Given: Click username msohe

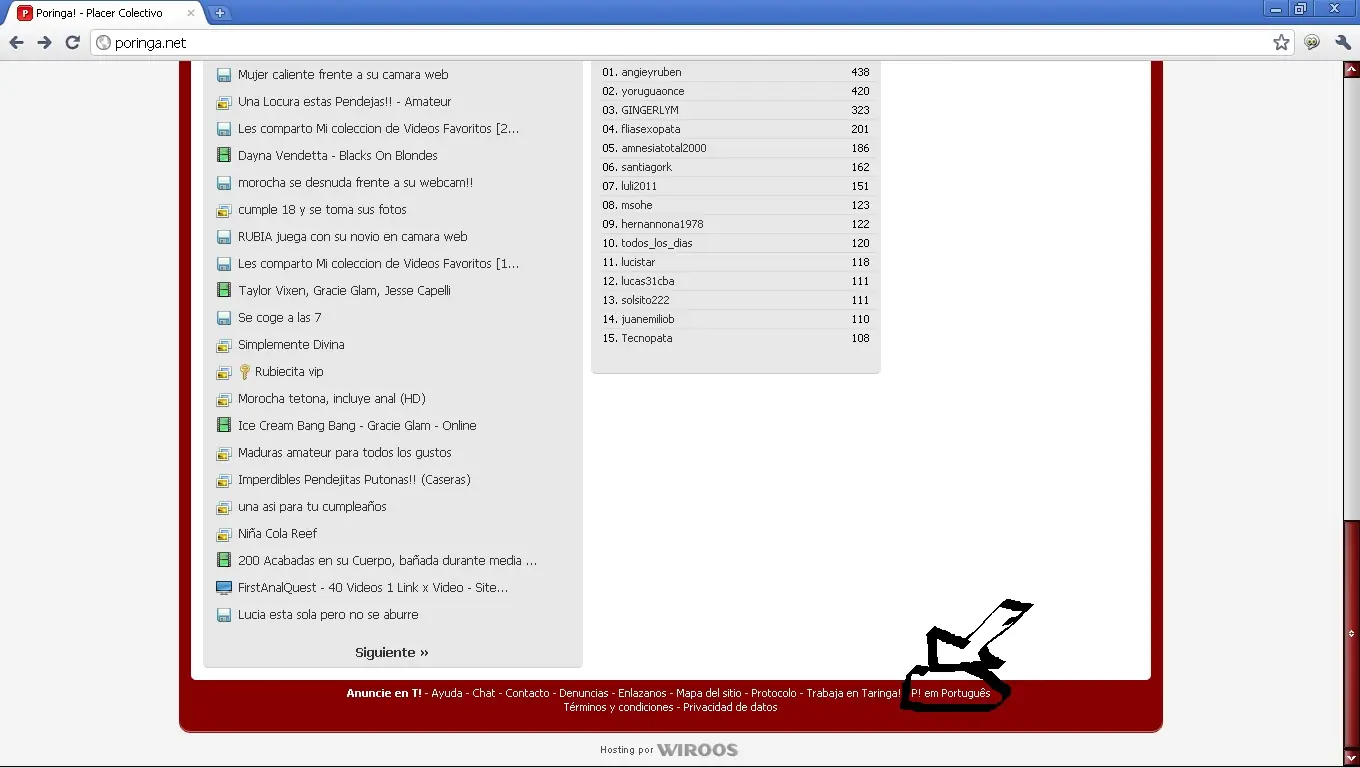Looking at the screenshot, I should pyautogui.click(x=637, y=205).
